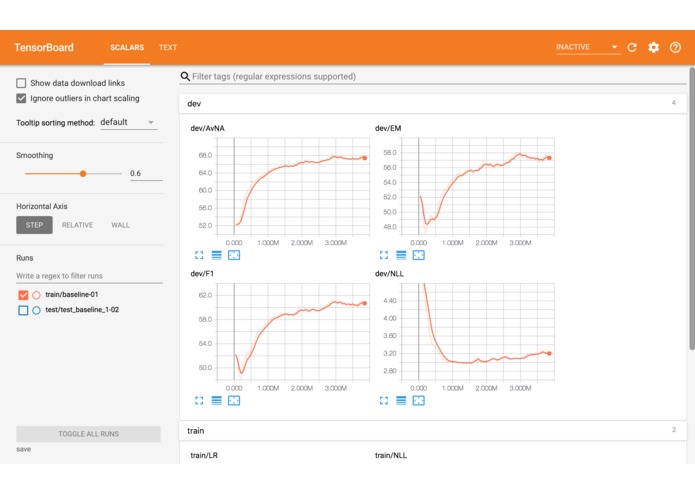Click the TensorBoard logo title

point(44,47)
